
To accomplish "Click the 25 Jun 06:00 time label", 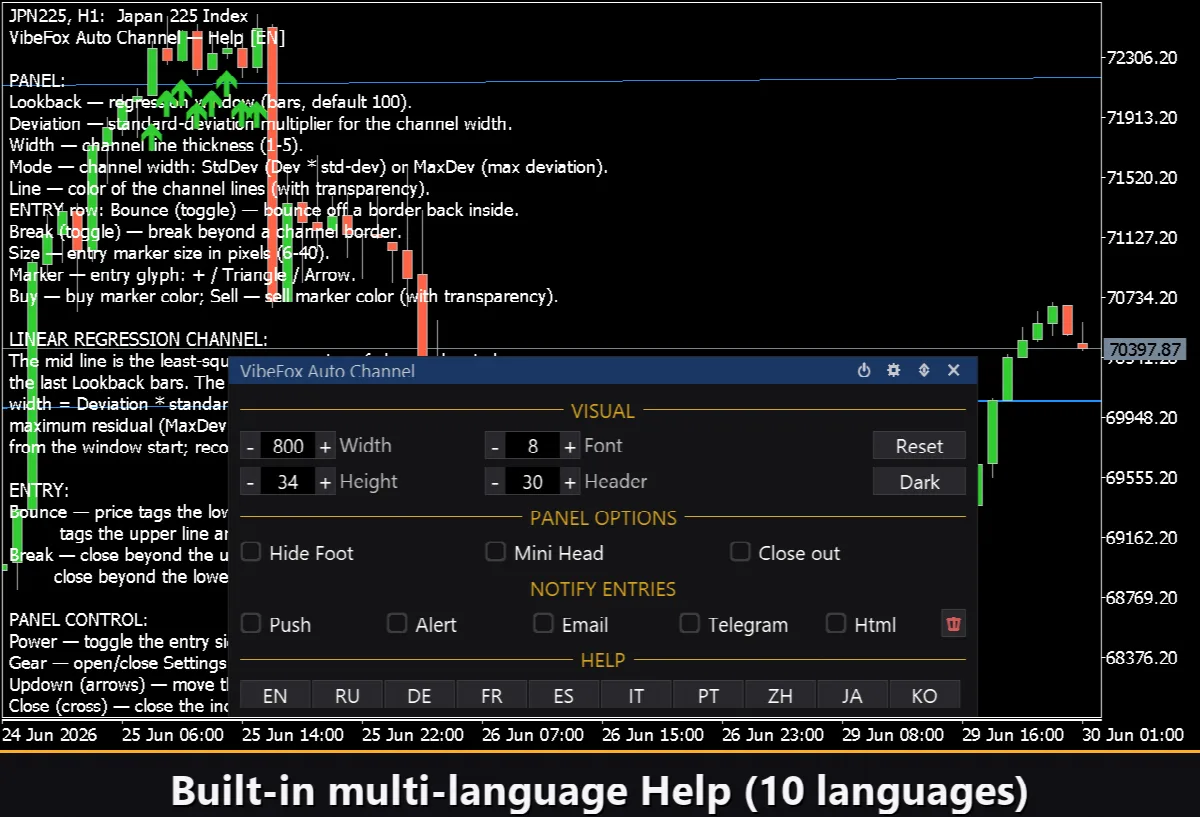I will [x=173, y=735].
